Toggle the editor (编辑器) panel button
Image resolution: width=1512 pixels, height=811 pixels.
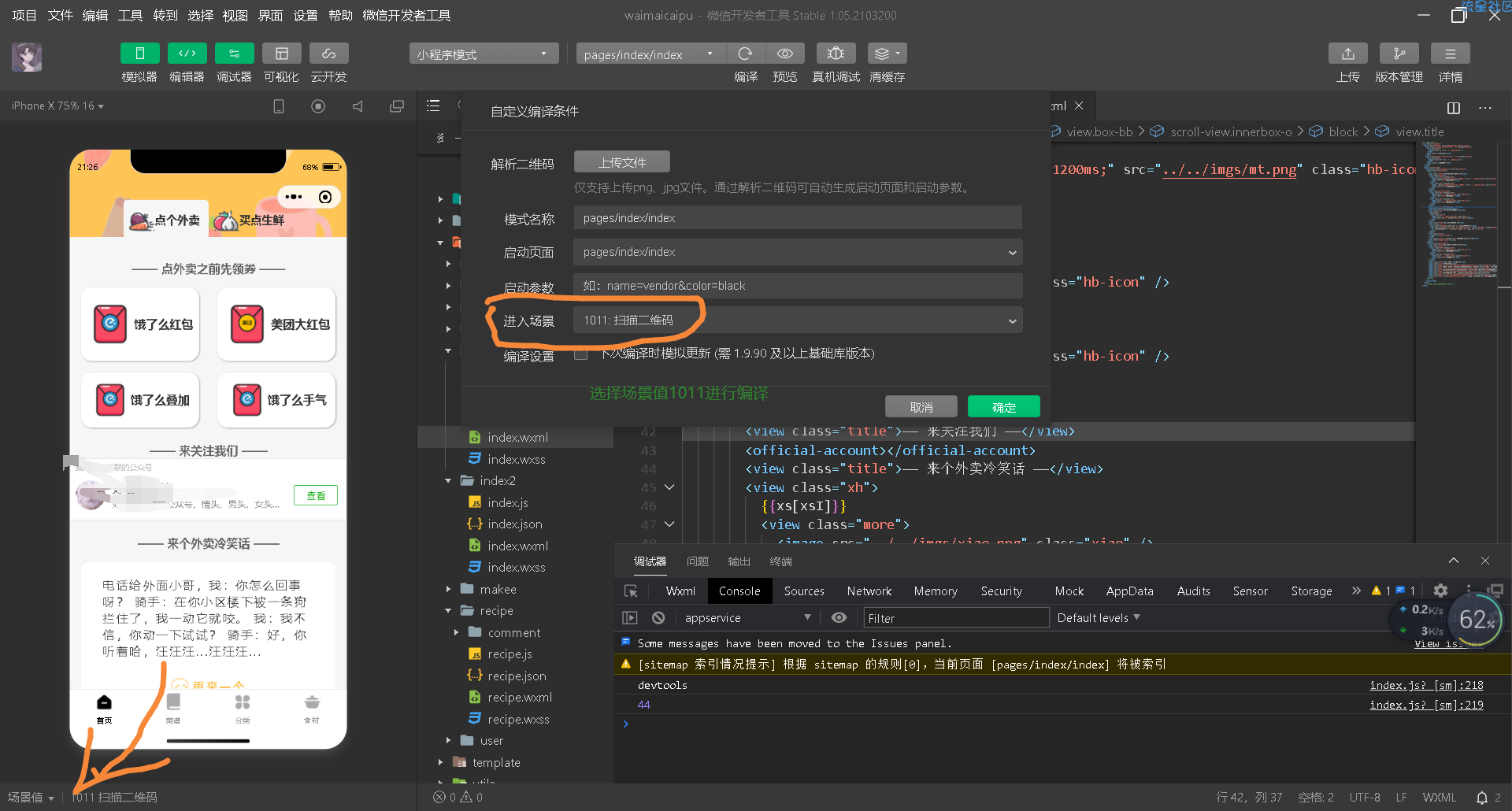click(x=187, y=54)
